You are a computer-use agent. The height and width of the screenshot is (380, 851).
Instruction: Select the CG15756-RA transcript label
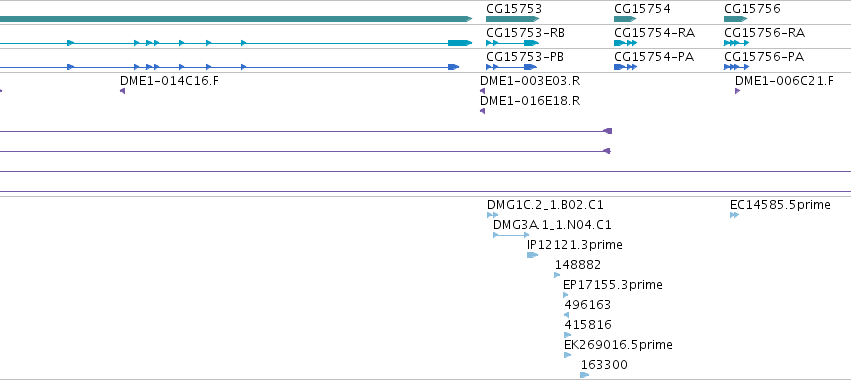tap(764, 33)
